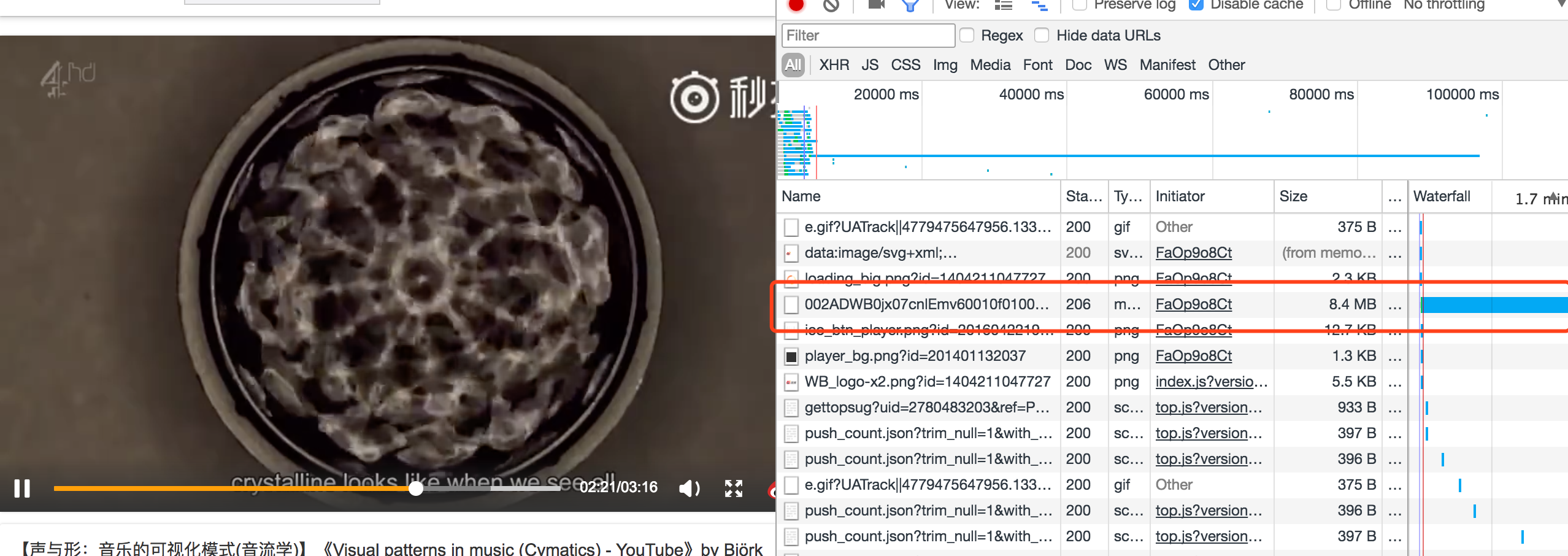Enter fullscreen mode on the video player
Screen dimensions: 1568x556
coord(733,488)
